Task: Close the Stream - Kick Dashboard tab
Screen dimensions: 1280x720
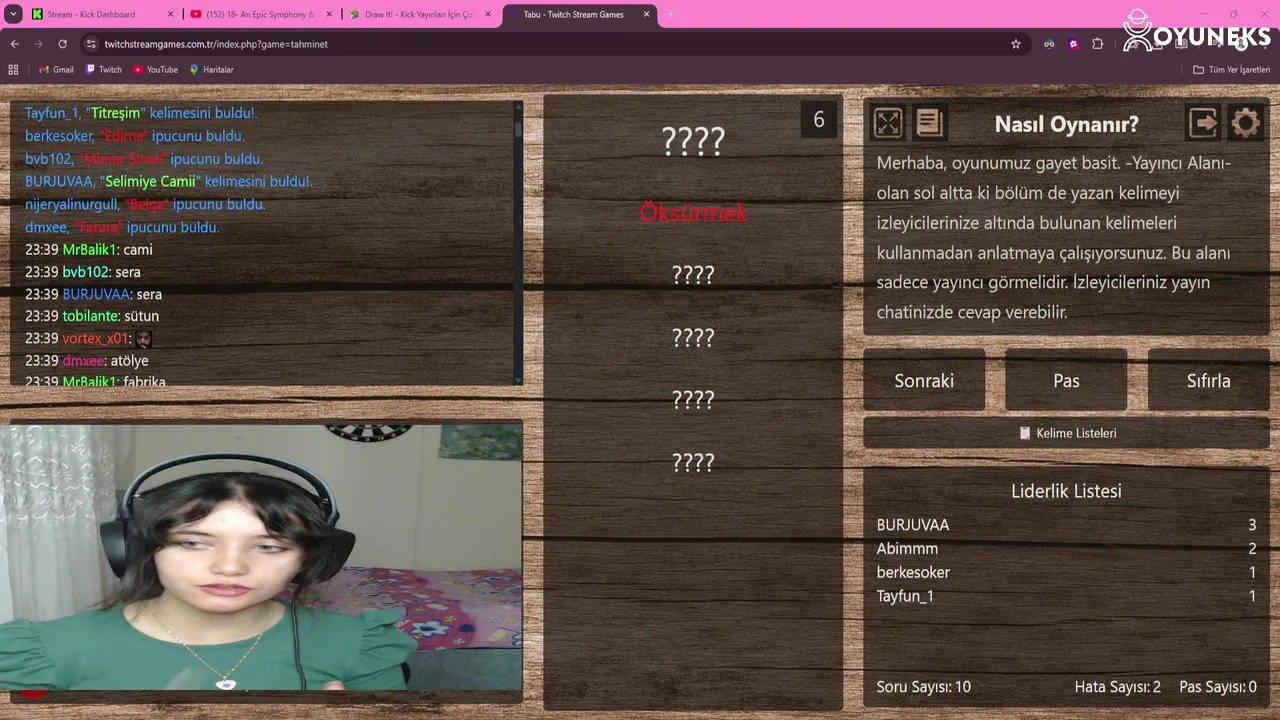Action: (x=170, y=14)
